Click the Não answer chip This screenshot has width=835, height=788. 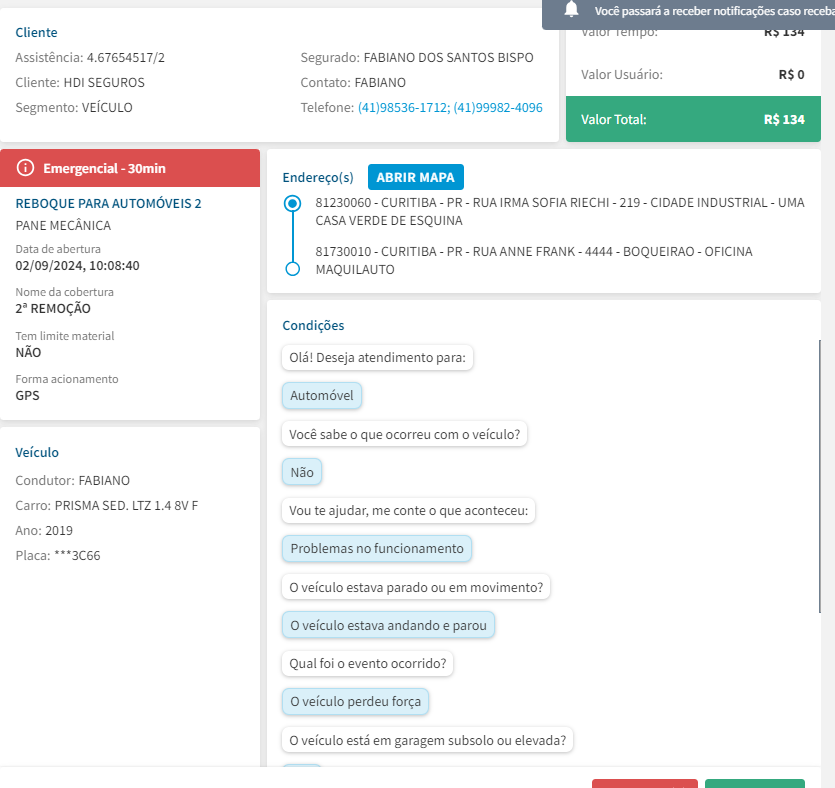click(302, 472)
